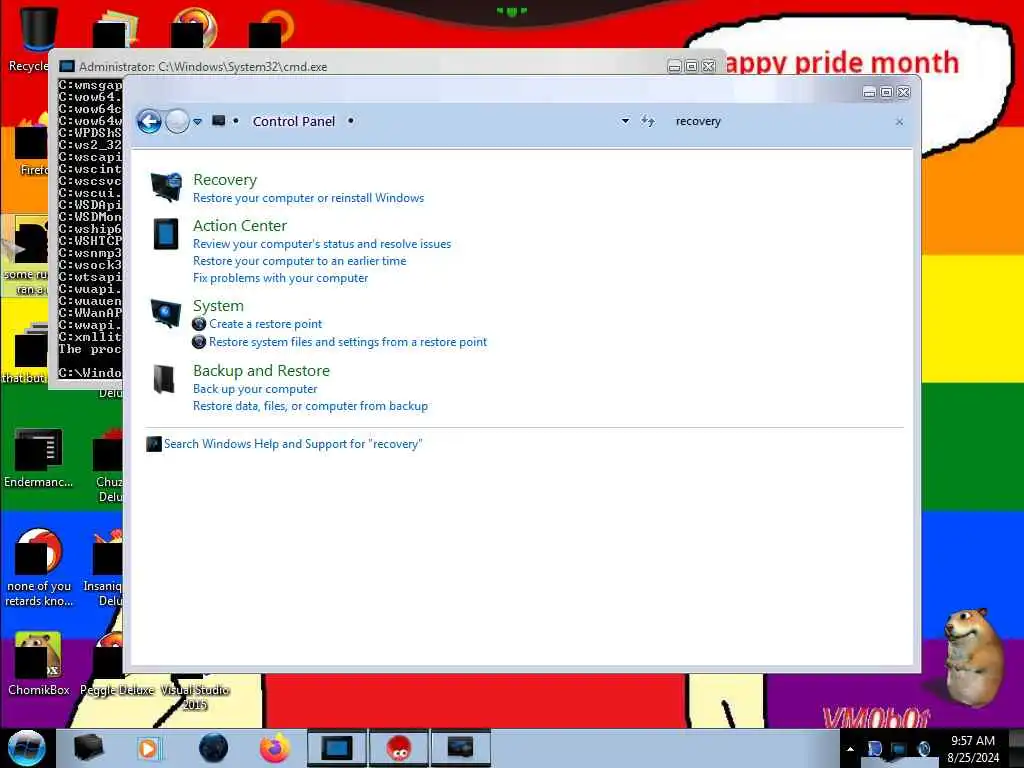Click the Forward arrow in Control Panel
Screen dimensions: 1024x768
point(177,121)
